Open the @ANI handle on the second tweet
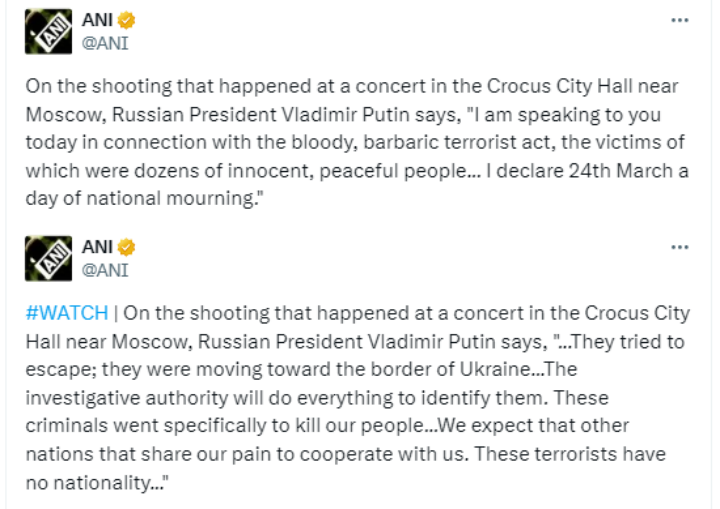Screen dimensions: 720x509 tap(105, 270)
